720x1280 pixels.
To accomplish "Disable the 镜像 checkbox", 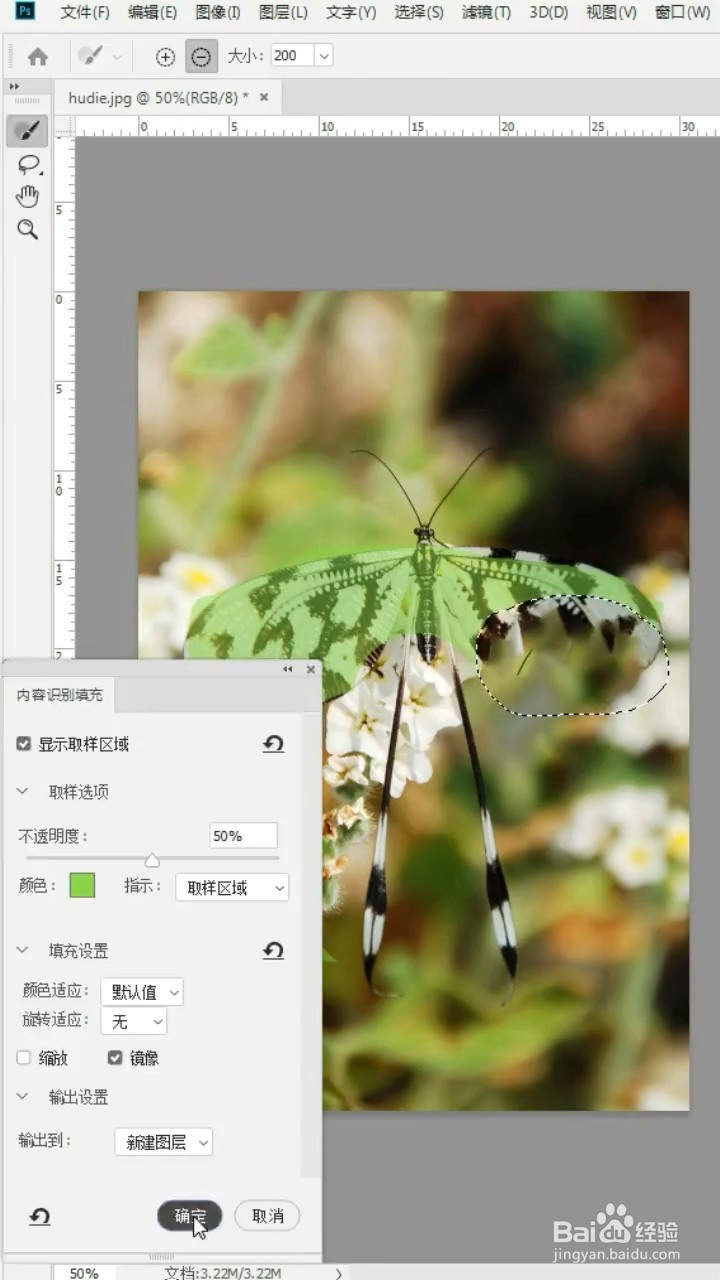I will (x=115, y=1057).
